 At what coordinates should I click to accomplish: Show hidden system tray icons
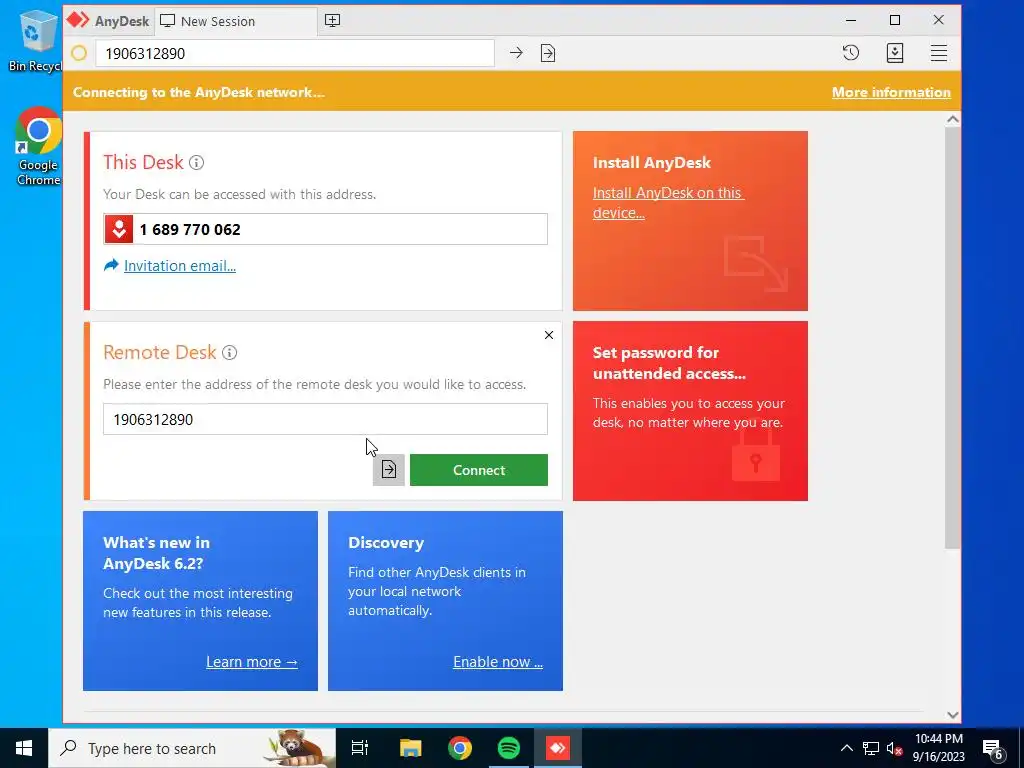click(x=846, y=748)
